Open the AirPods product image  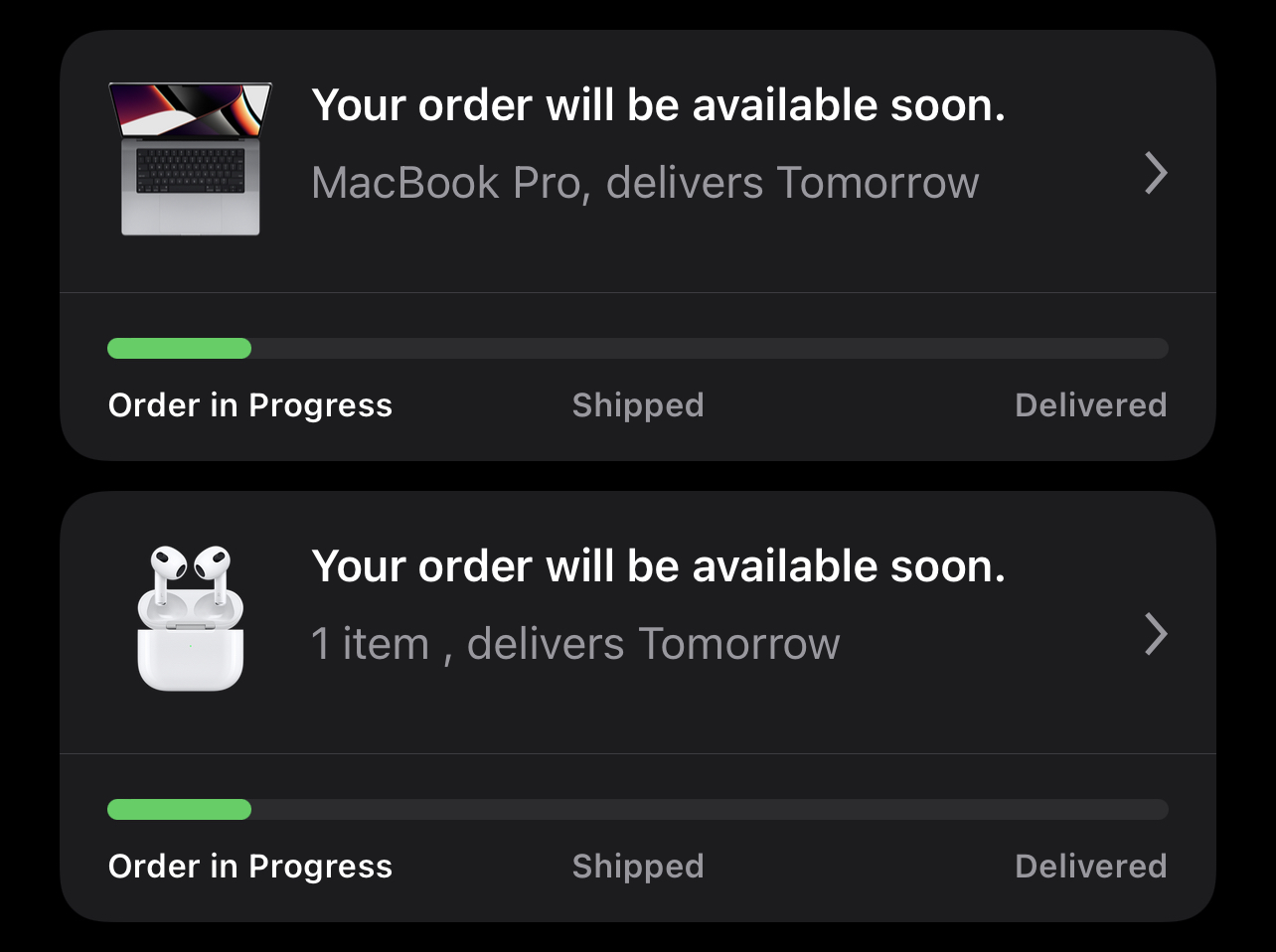[190, 618]
